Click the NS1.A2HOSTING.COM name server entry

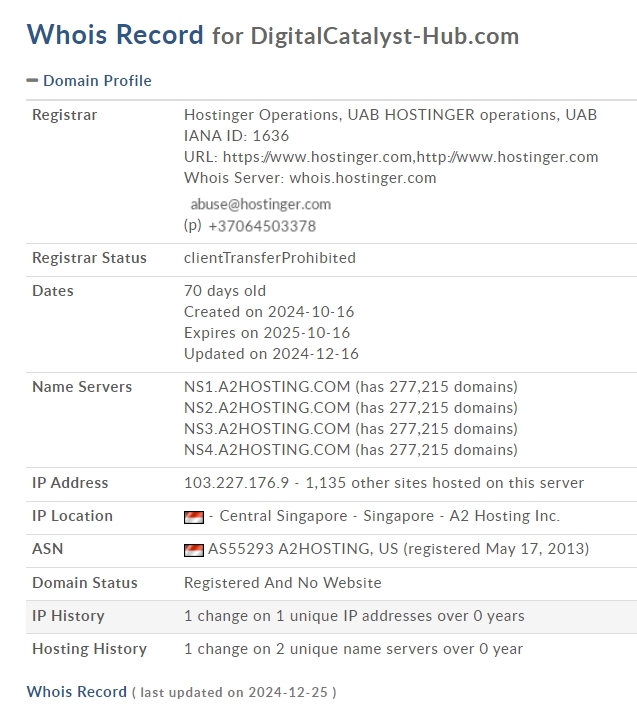351,387
